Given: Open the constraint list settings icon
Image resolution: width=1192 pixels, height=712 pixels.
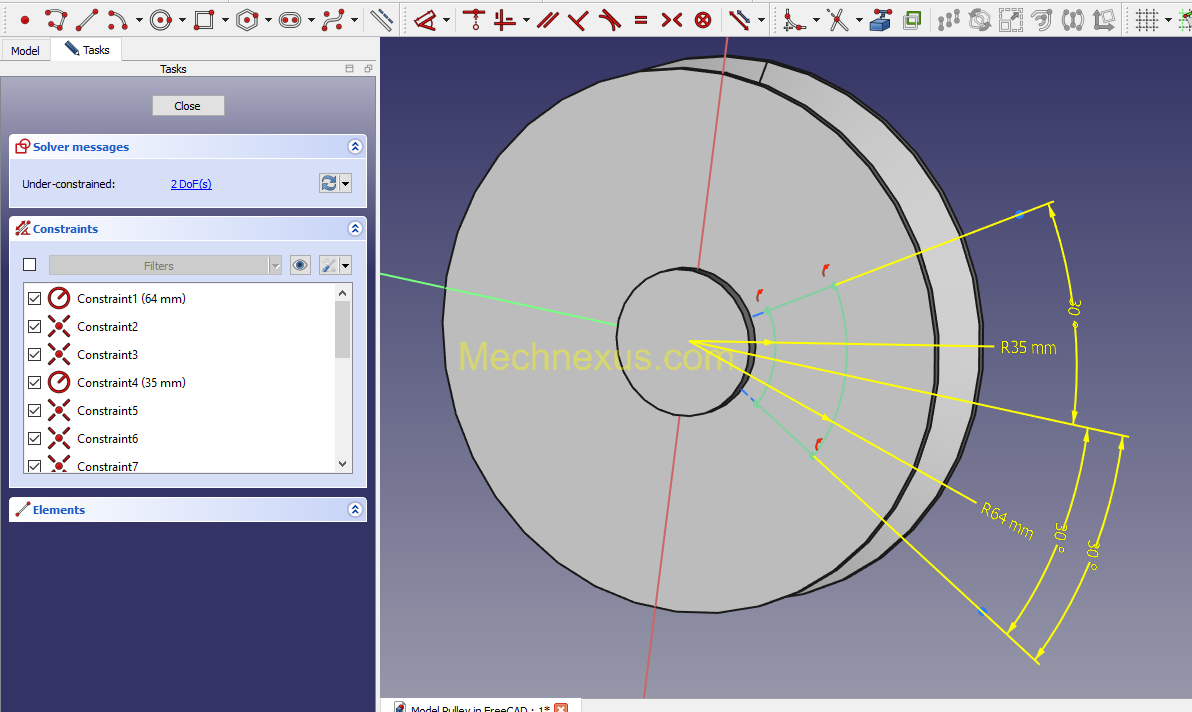Looking at the screenshot, I should tap(328, 265).
